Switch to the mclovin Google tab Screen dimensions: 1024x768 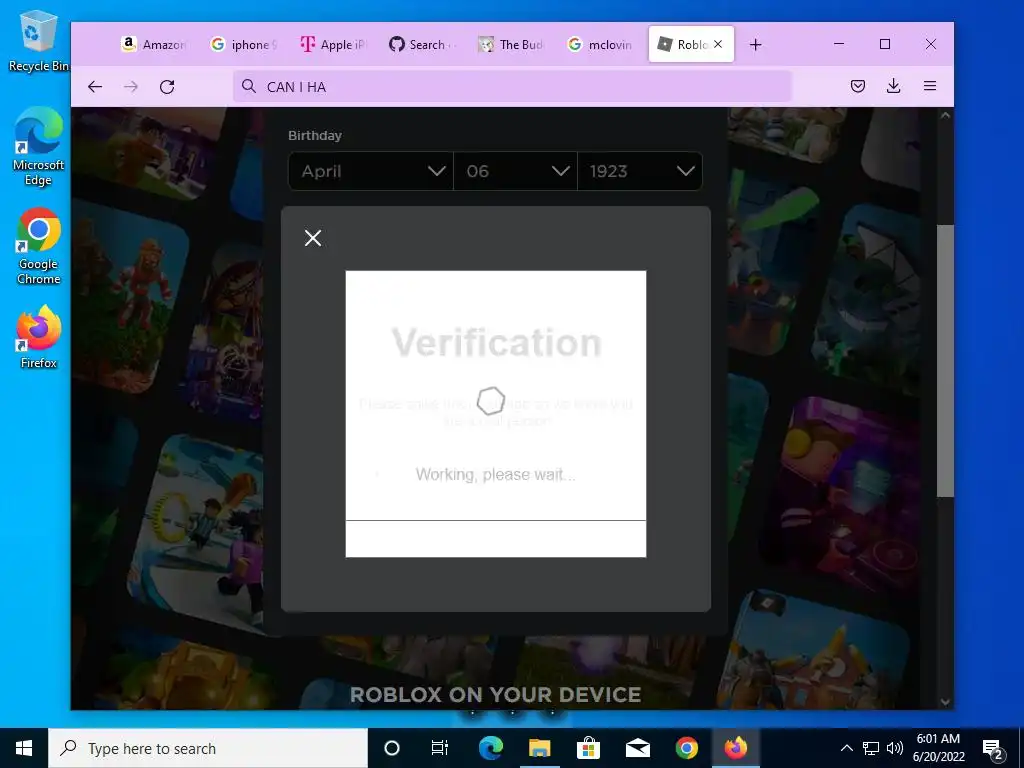coord(601,44)
